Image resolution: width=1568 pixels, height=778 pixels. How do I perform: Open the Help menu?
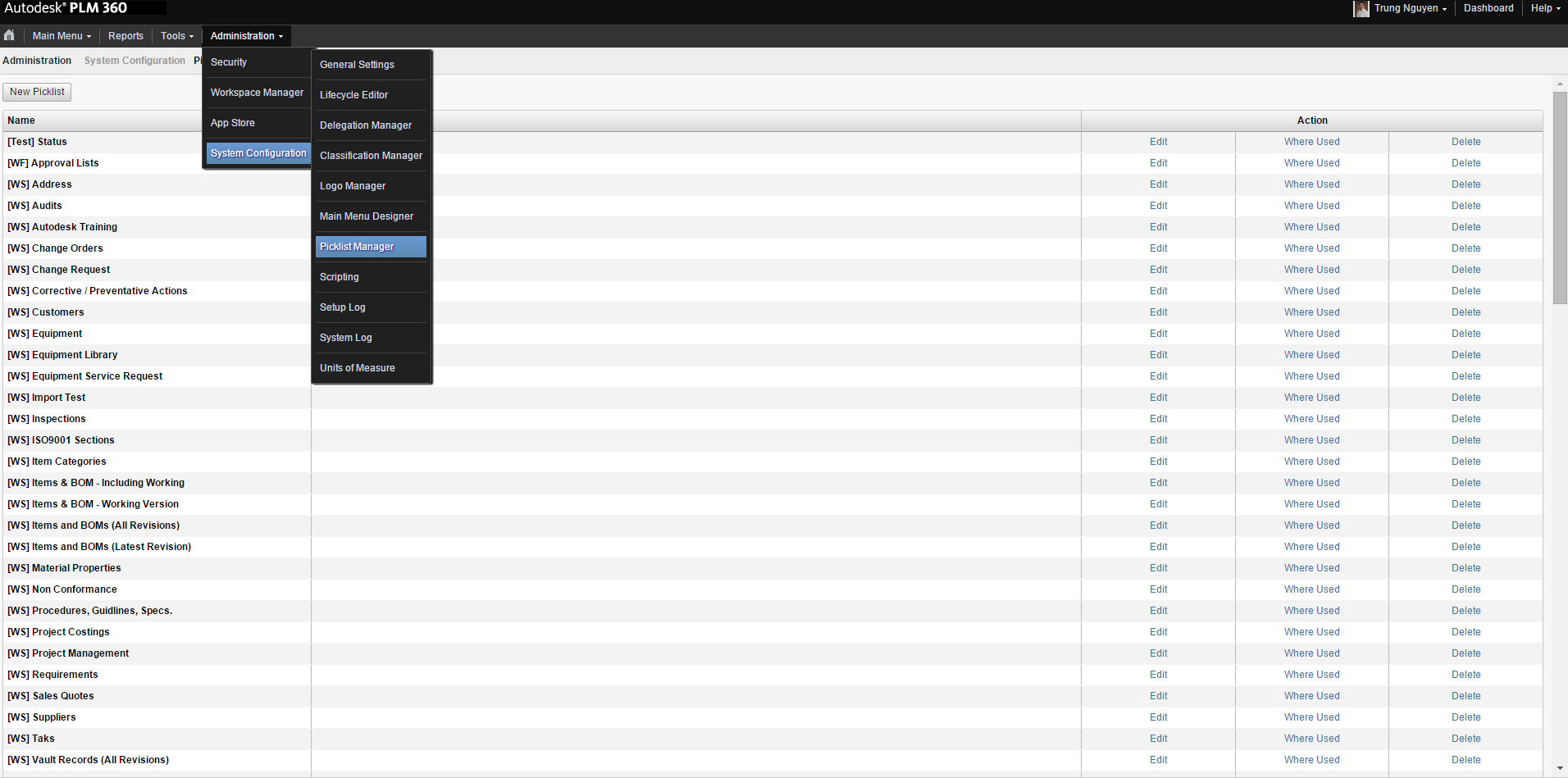click(1544, 8)
